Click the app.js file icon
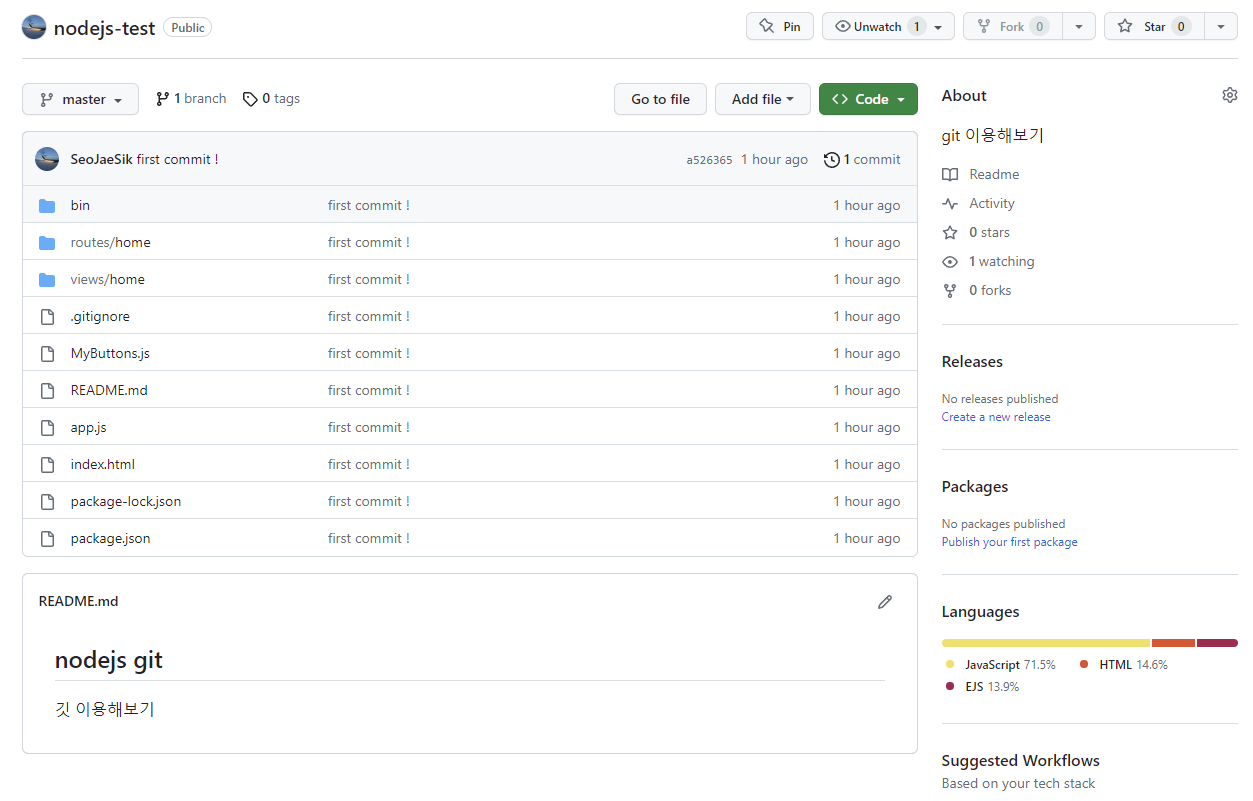1253x801 pixels. [47, 427]
